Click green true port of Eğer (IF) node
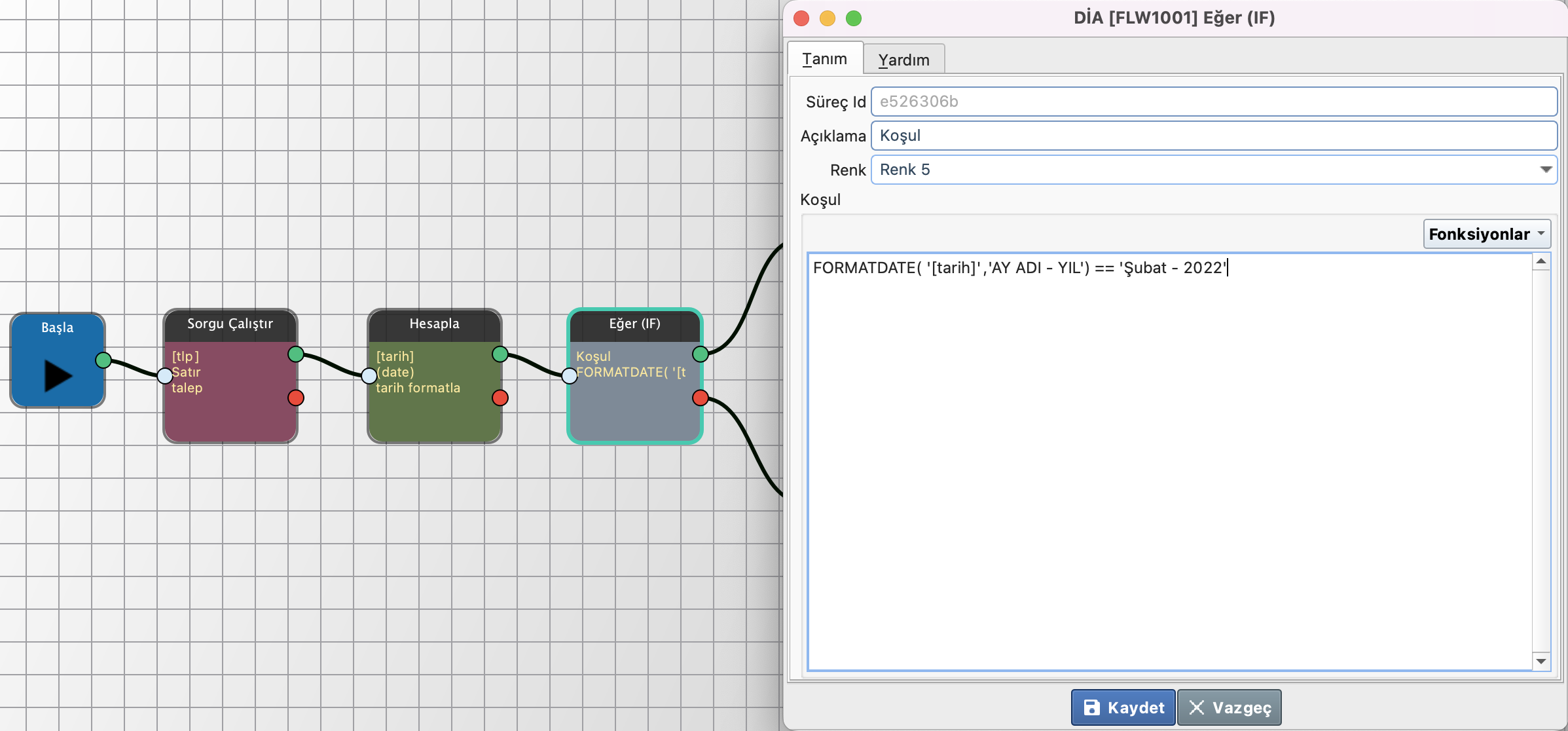The image size is (1568, 731). tap(701, 354)
